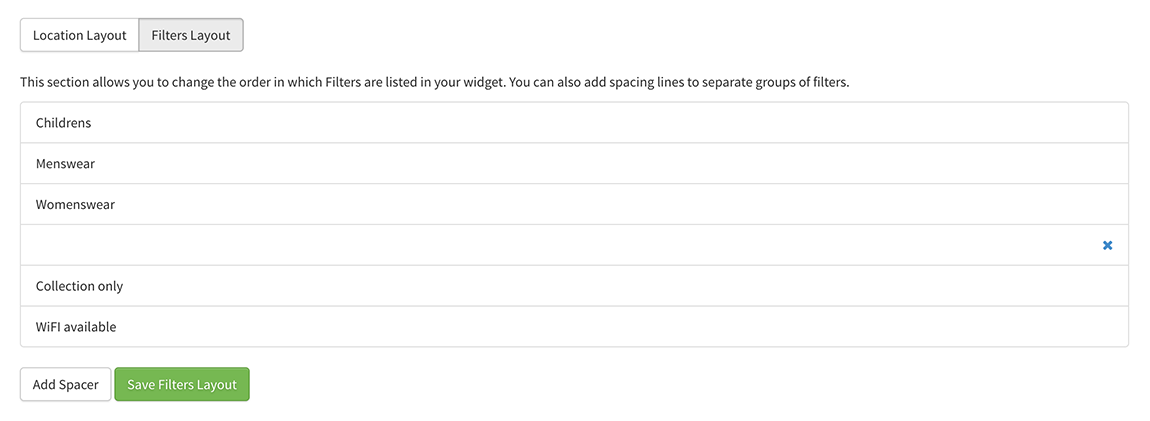Click the Add Spacer button
Viewport: 1150px width, 421px height.
coord(65,384)
